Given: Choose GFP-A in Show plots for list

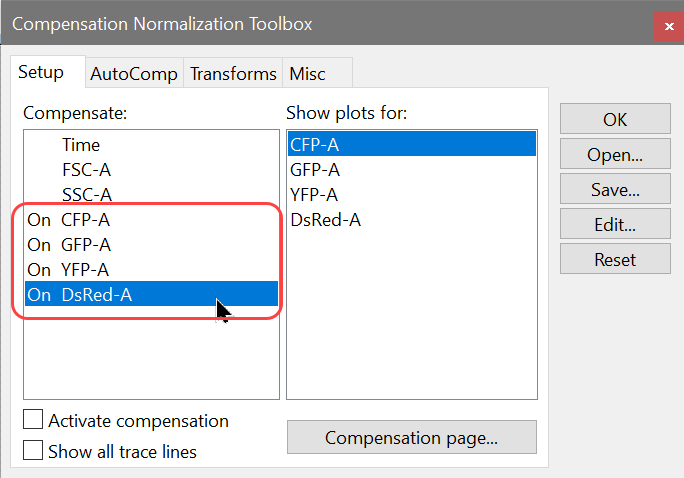Looking at the screenshot, I should tap(315, 170).
